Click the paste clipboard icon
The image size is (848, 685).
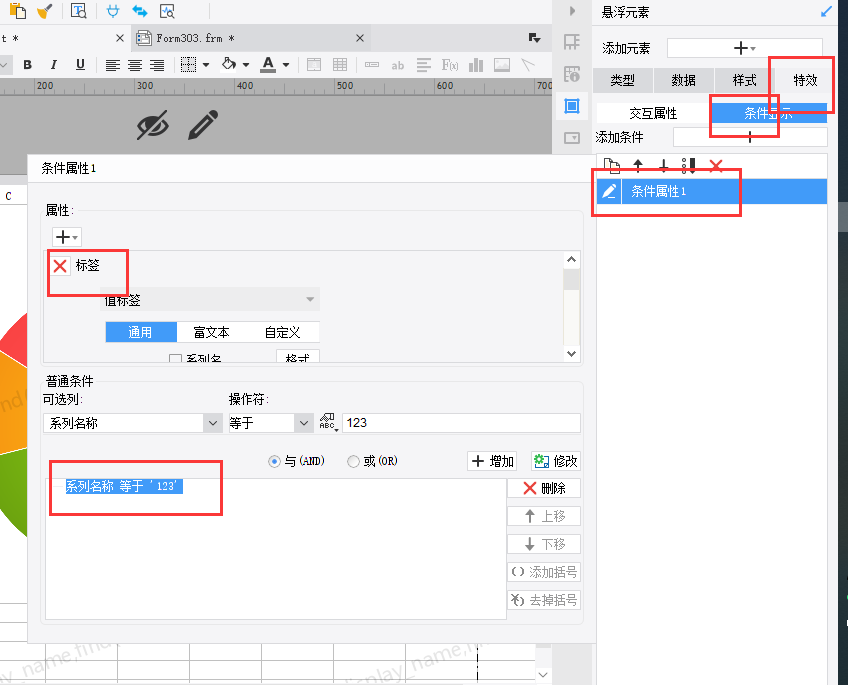(x=18, y=10)
